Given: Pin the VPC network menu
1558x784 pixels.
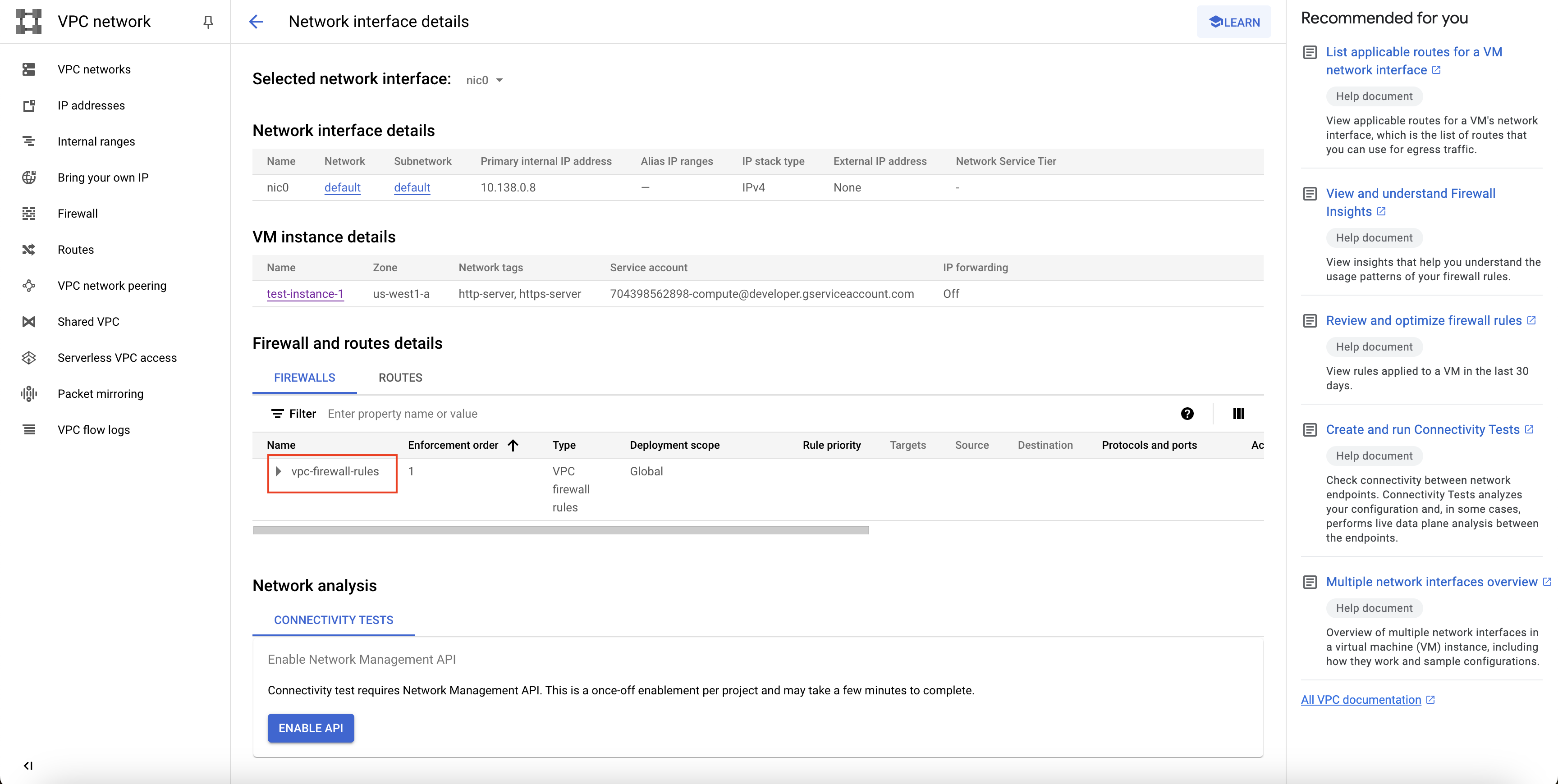Looking at the screenshot, I should tap(208, 22).
